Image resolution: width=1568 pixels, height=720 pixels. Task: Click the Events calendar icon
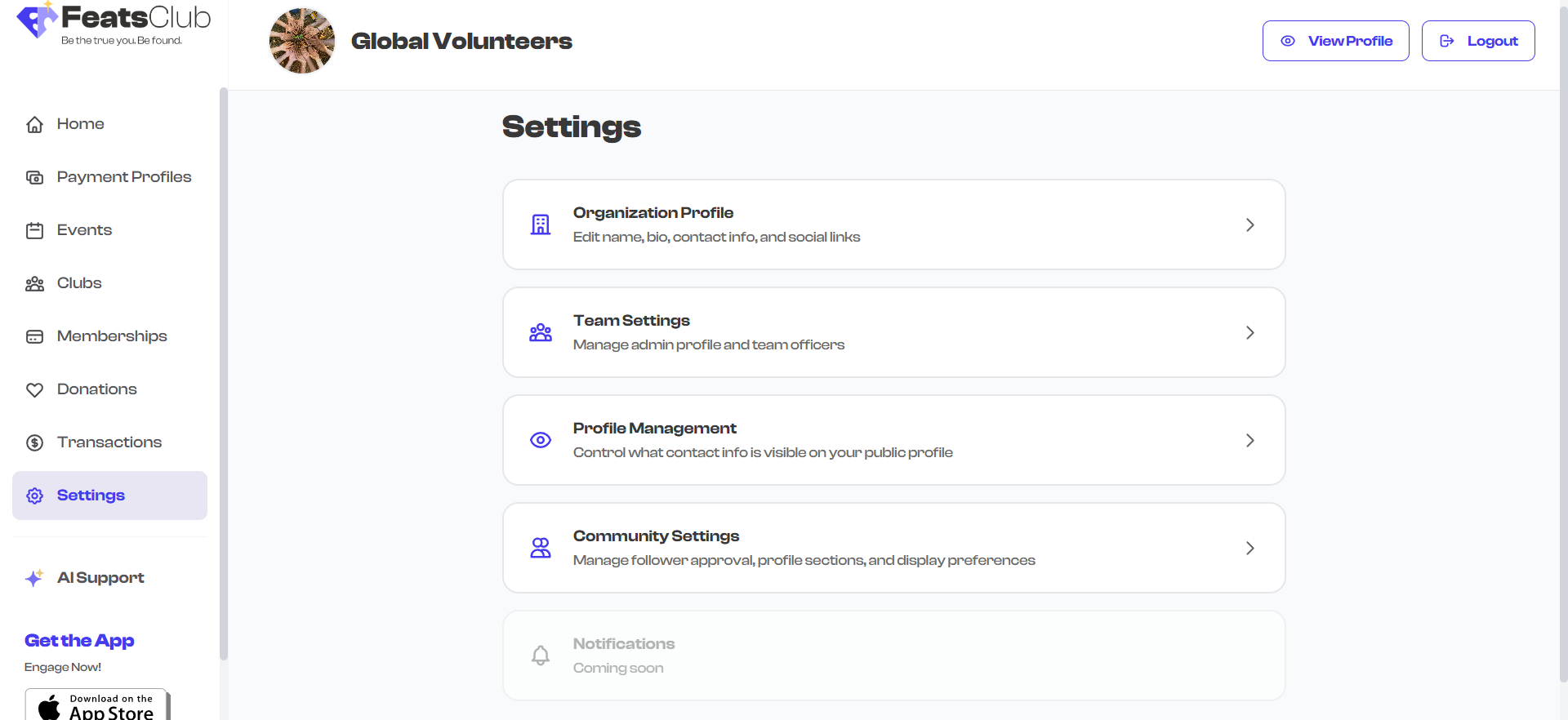[x=34, y=231]
